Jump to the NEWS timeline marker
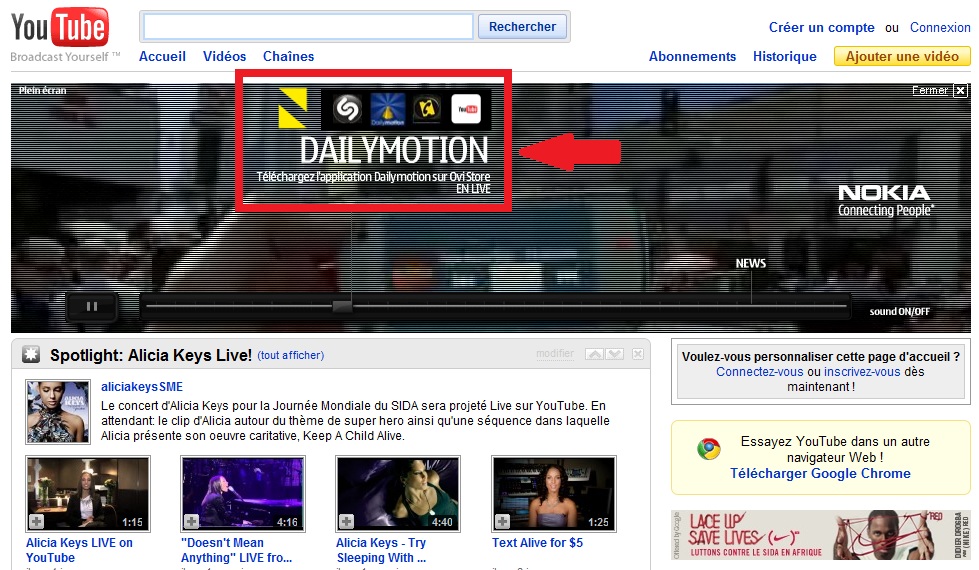 (x=750, y=263)
